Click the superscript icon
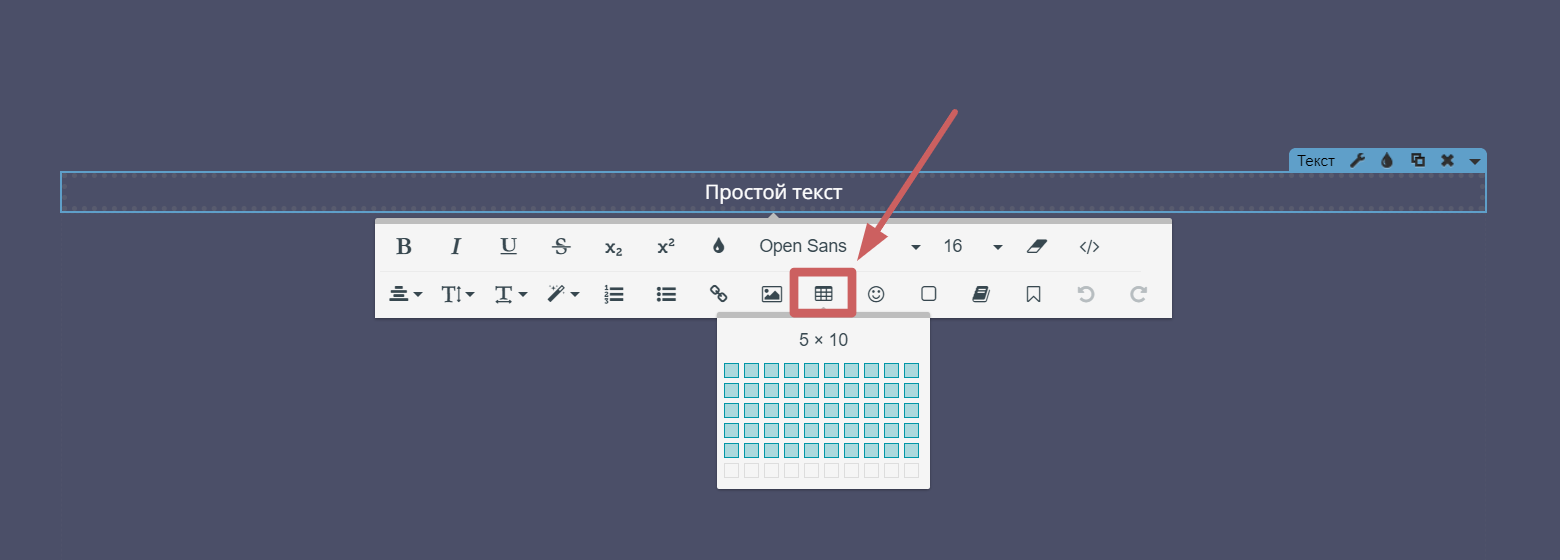This screenshot has height=560, width=1560. [665, 247]
